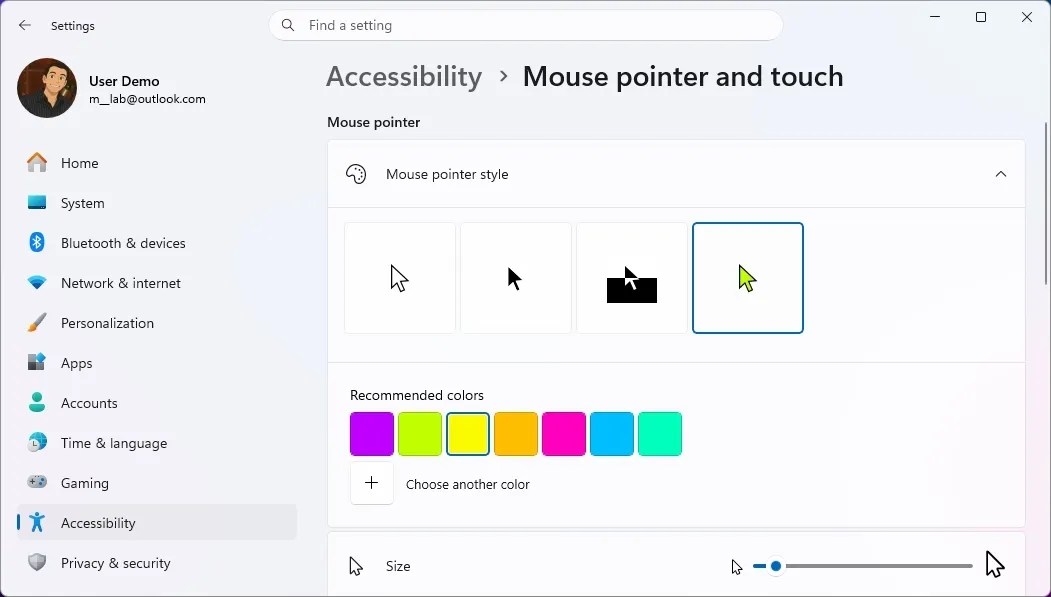This screenshot has height=597, width=1051.
Task: Click the Gaming controller icon
Action: click(x=37, y=482)
